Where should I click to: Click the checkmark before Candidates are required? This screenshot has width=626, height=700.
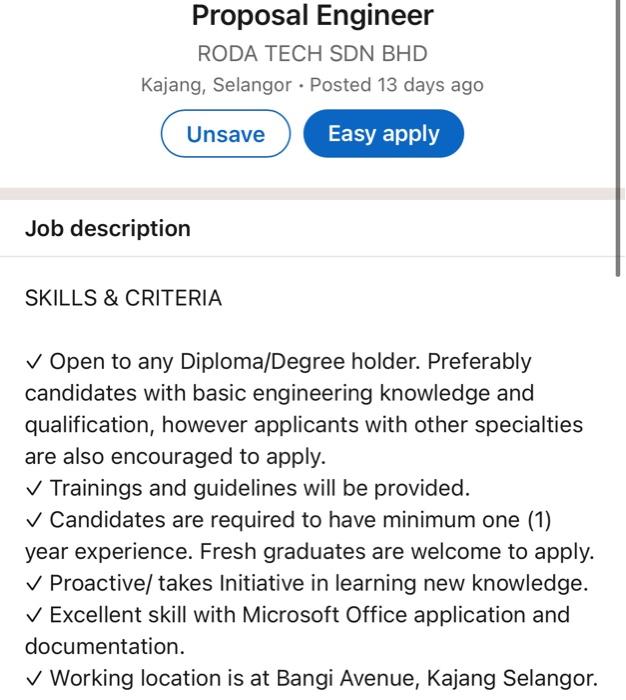click(x=34, y=521)
